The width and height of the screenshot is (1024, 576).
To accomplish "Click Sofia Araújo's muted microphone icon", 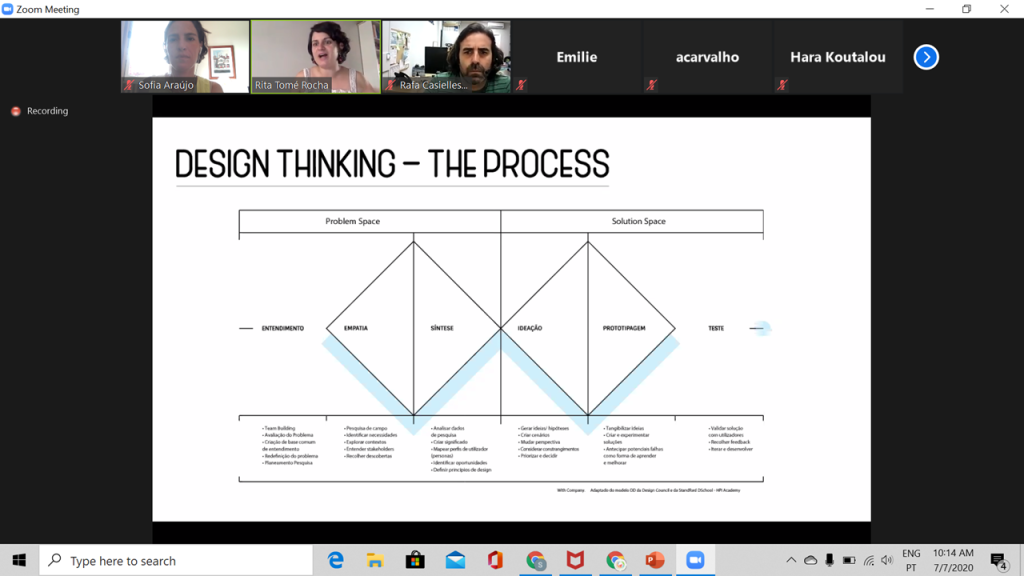I will click(129, 86).
